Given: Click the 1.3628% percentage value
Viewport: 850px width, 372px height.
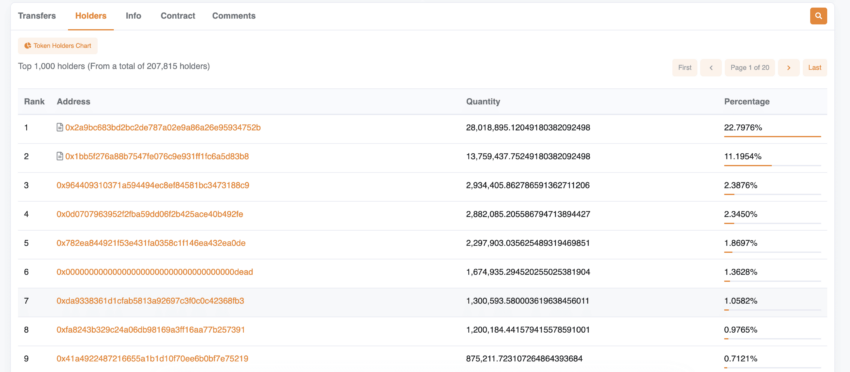Looking at the screenshot, I should coord(740,272).
